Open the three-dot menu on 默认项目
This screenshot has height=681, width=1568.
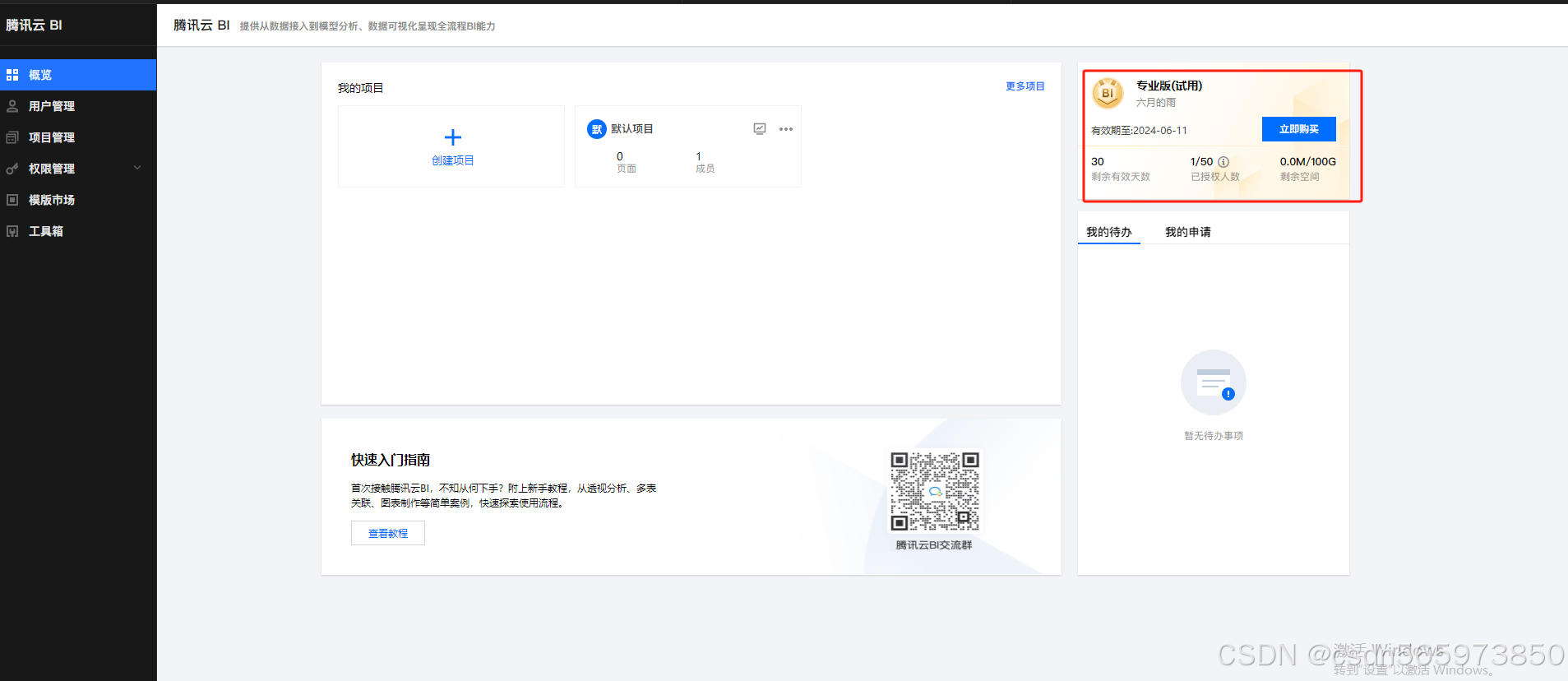pyautogui.click(x=786, y=129)
